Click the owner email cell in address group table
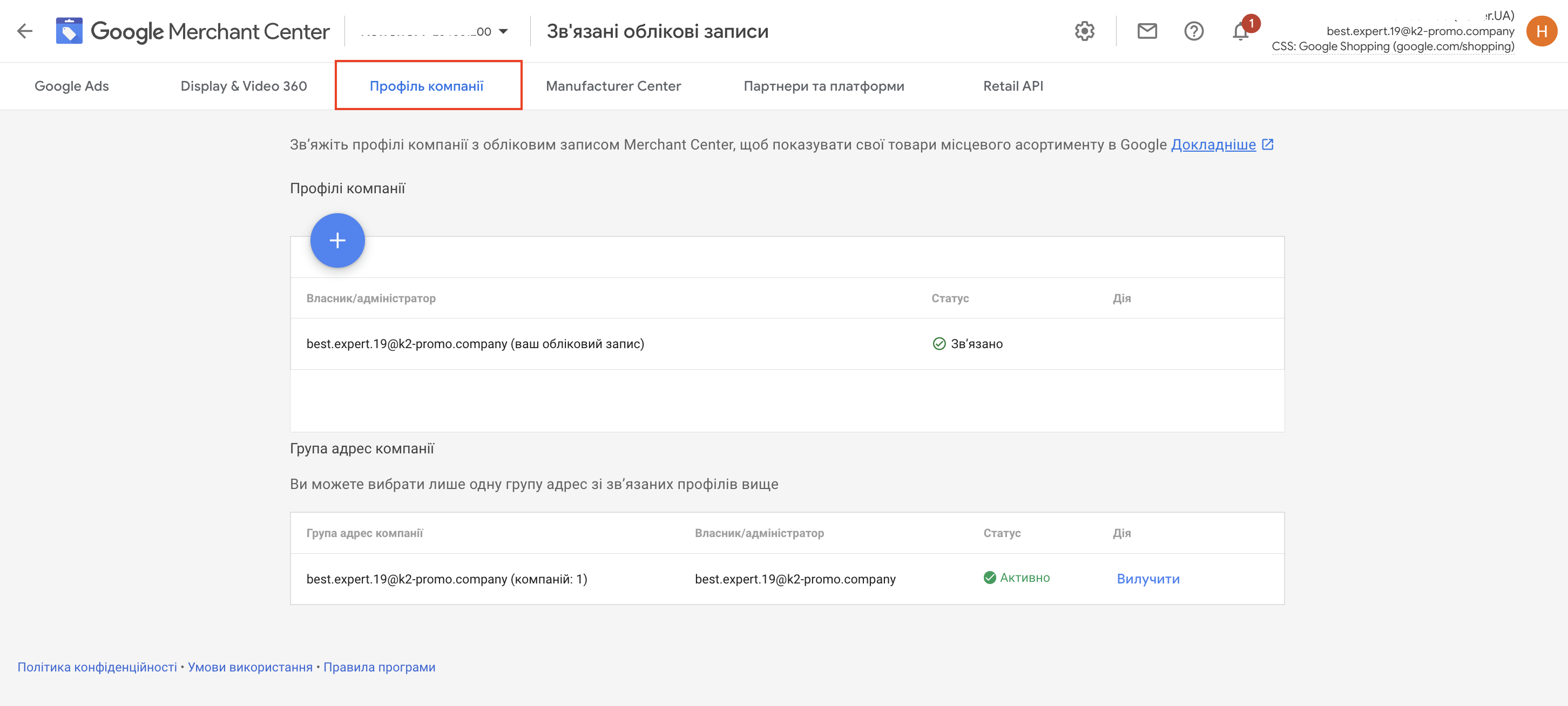The height and width of the screenshot is (706, 1568). (x=795, y=579)
